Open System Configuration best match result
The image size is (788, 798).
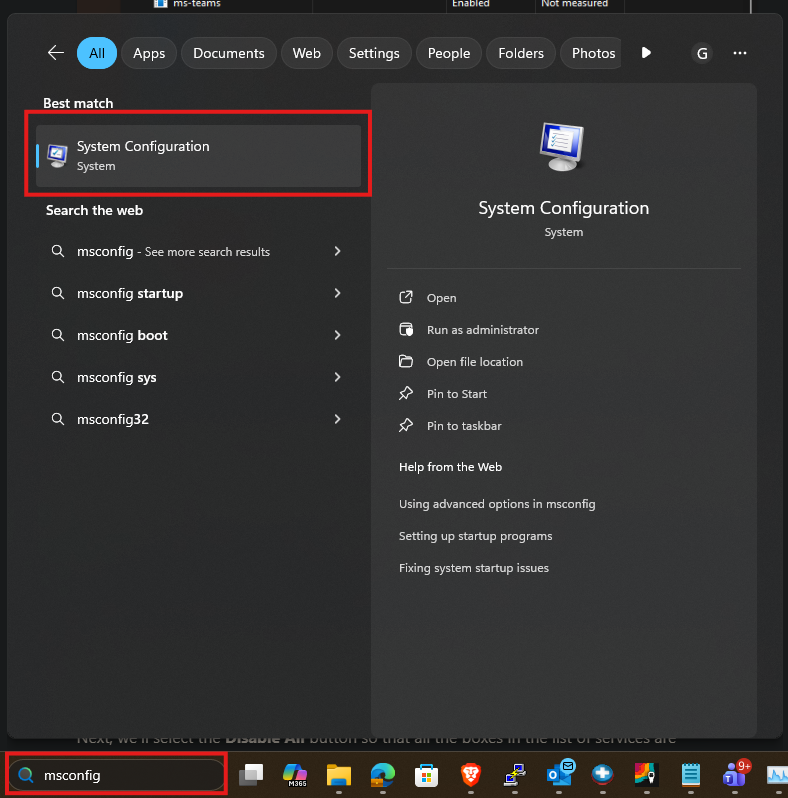coord(199,156)
